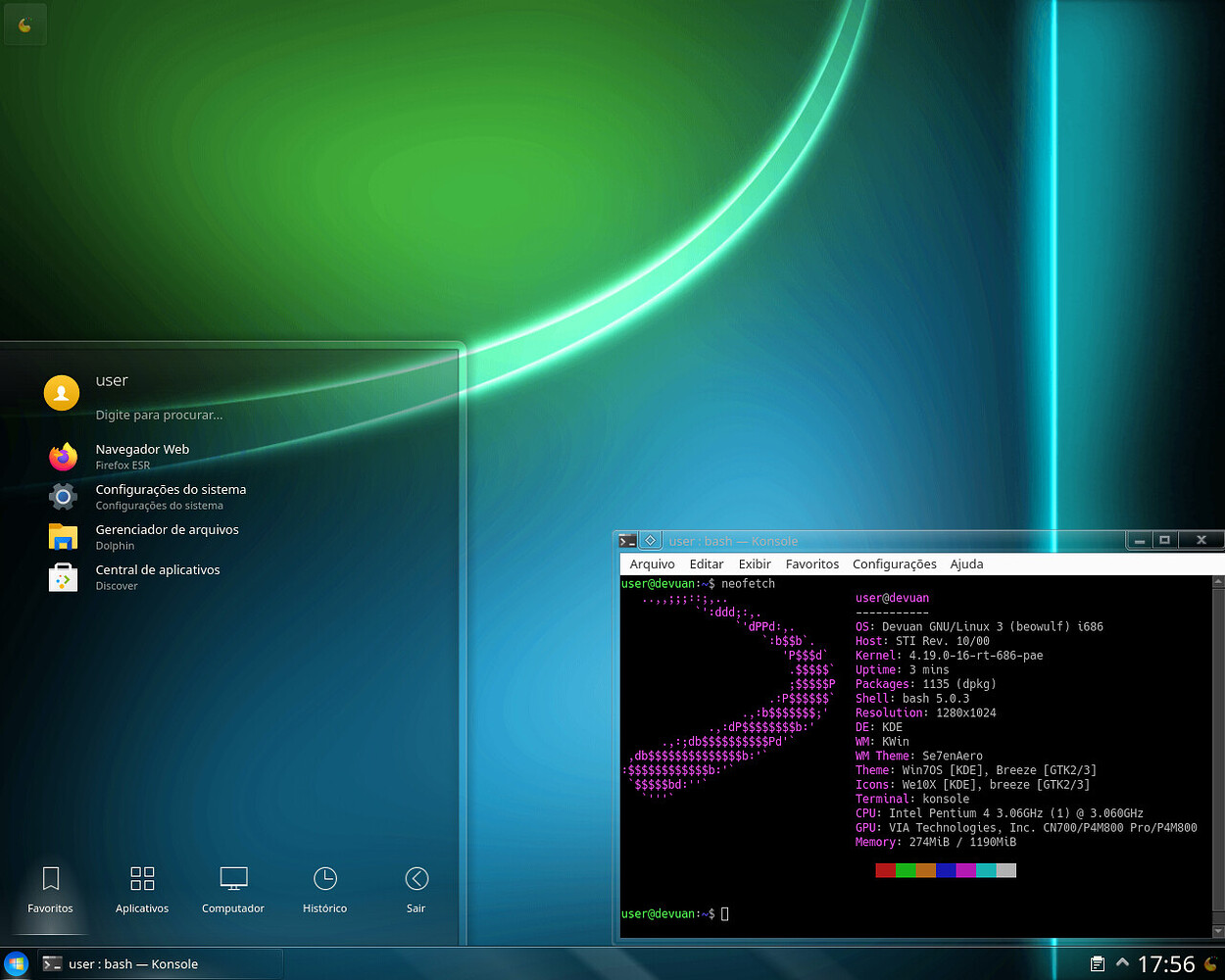Open the Sair (leave) launcher tab
Screen dimensions: 1225x980
click(416, 890)
